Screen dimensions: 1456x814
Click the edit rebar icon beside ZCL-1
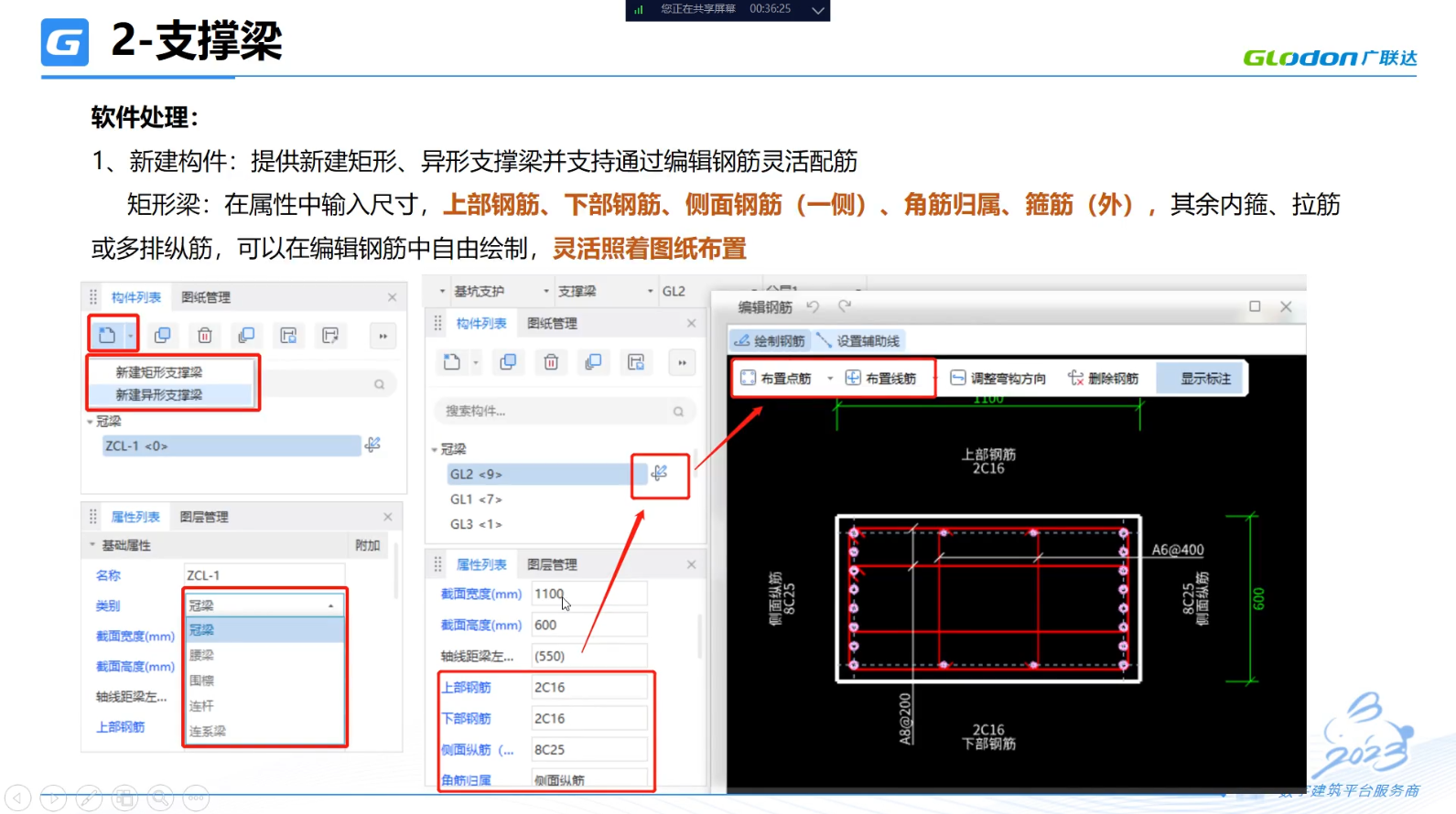coord(372,445)
